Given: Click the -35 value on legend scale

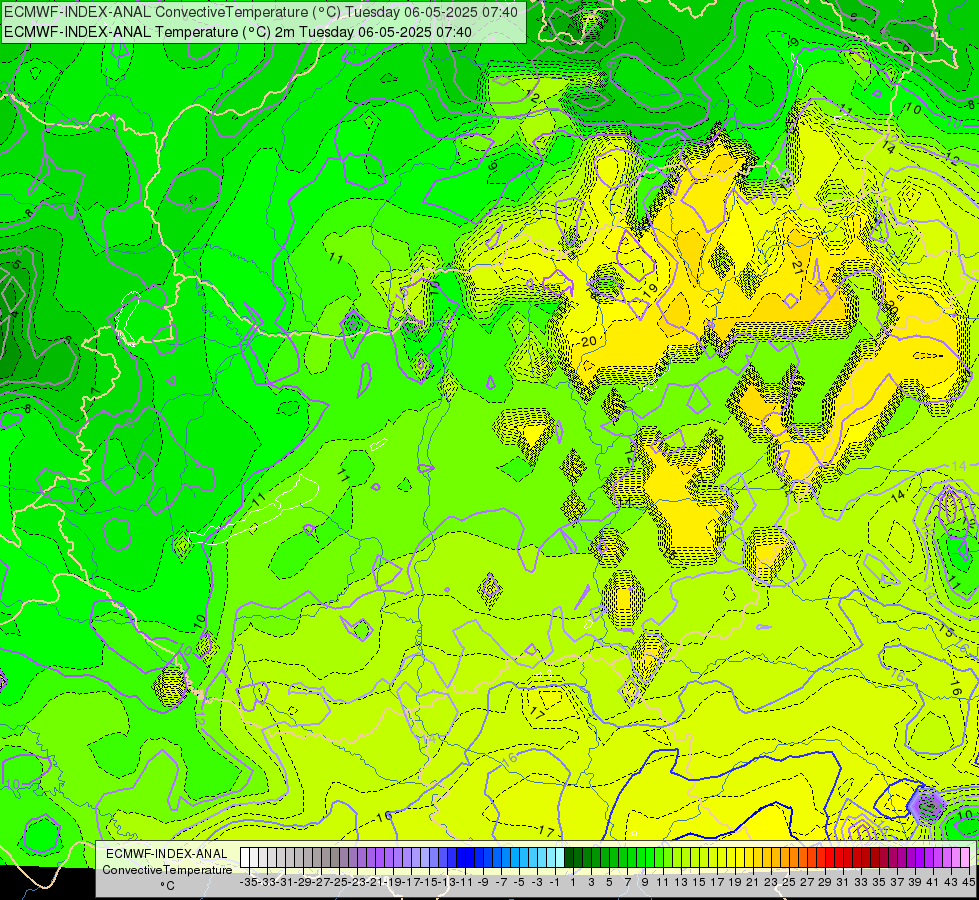Looking at the screenshot, I should click(x=248, y=882).
